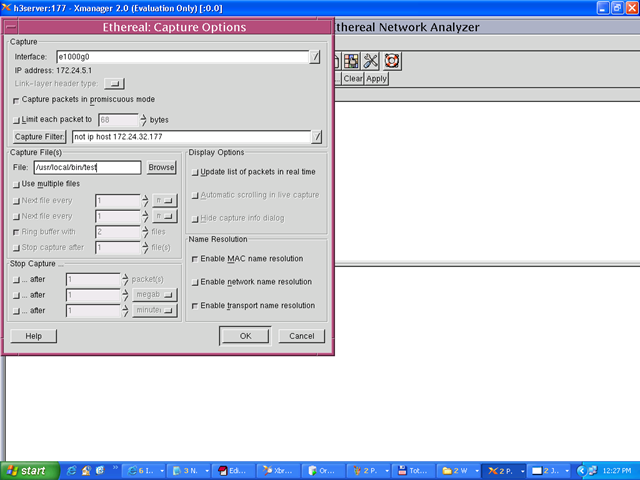
Task: Open the 6 I. Internet Explorer taskbar group
Action: [x=144, y=471]
